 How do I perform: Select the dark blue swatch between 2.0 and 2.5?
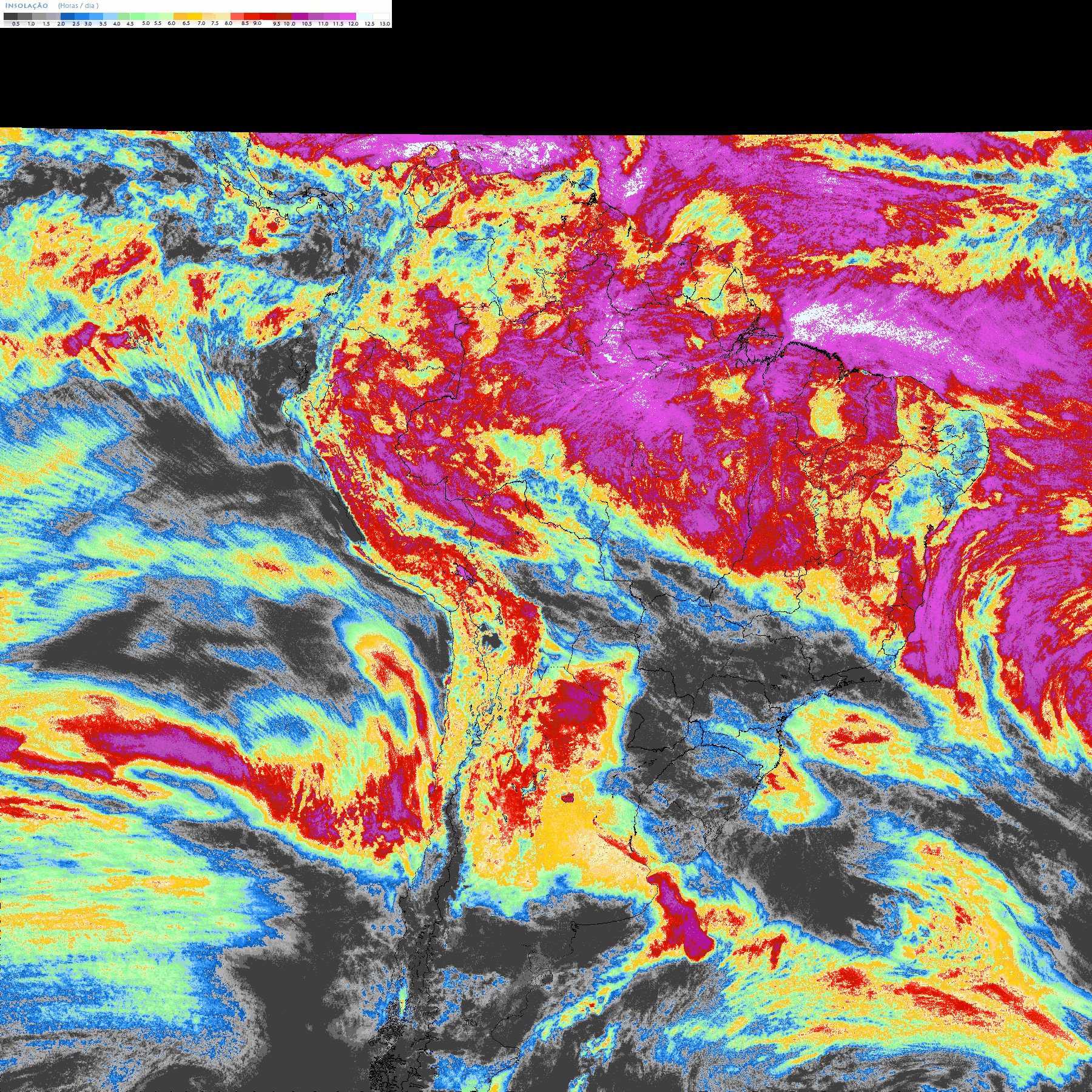pyautogui.click(x=67, y=16)
